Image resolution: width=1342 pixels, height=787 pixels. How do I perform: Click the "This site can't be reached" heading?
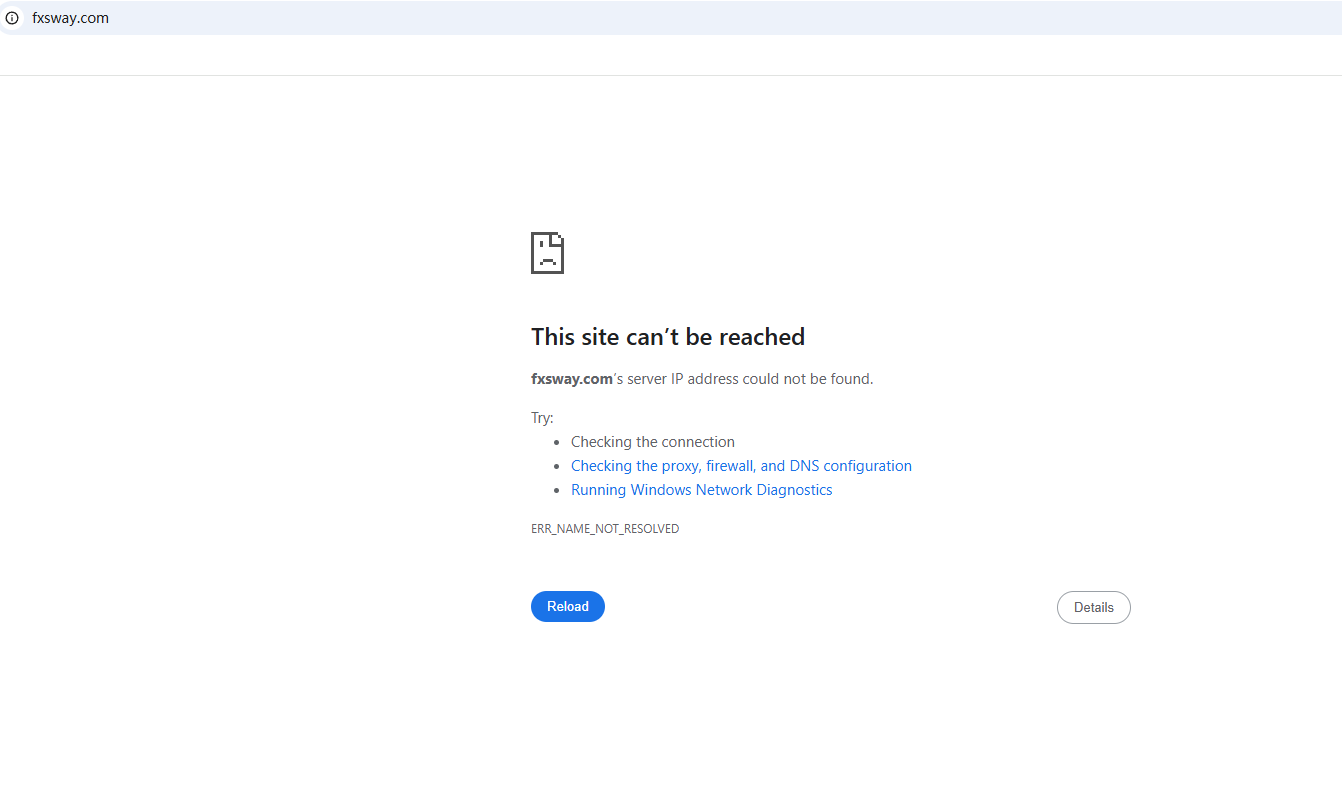click(x=667, y=337)
